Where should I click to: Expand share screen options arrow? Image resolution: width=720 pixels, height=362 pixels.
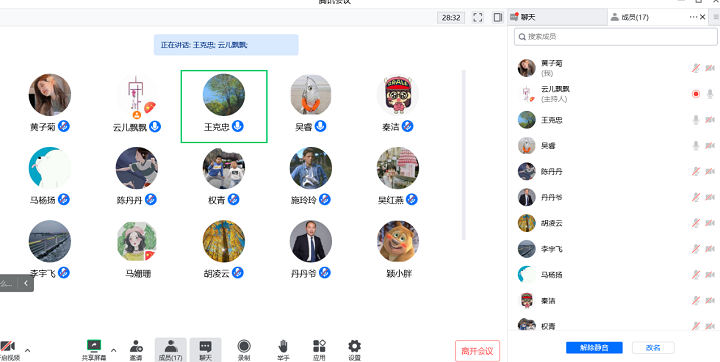click(113, 351)
